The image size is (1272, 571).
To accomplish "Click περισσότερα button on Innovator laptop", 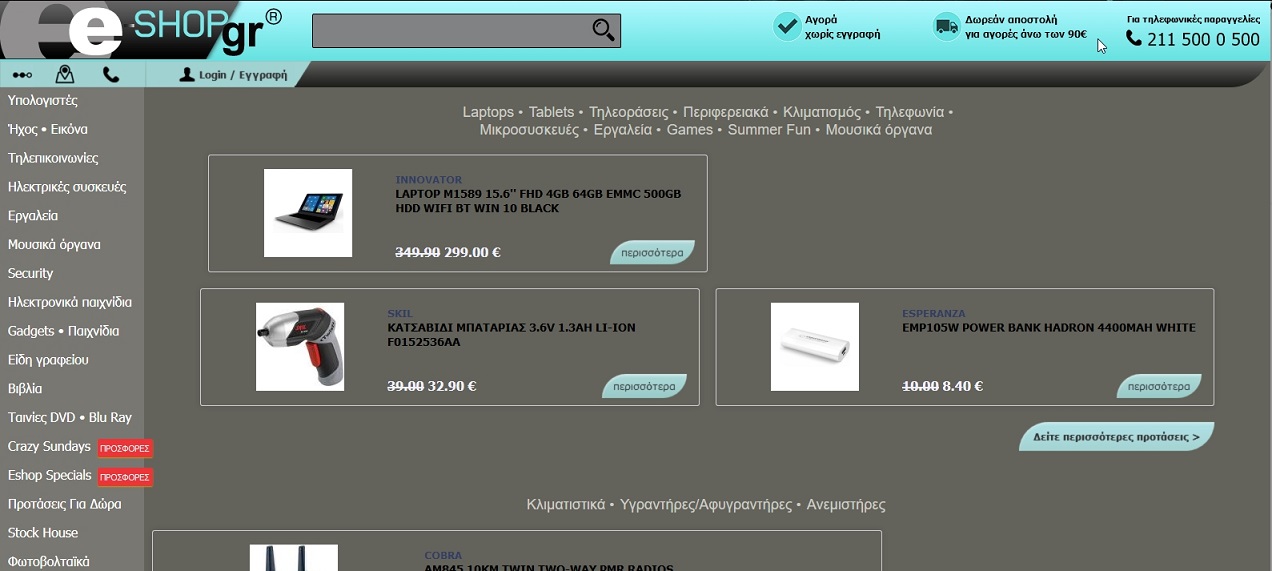I will (652, 252).
